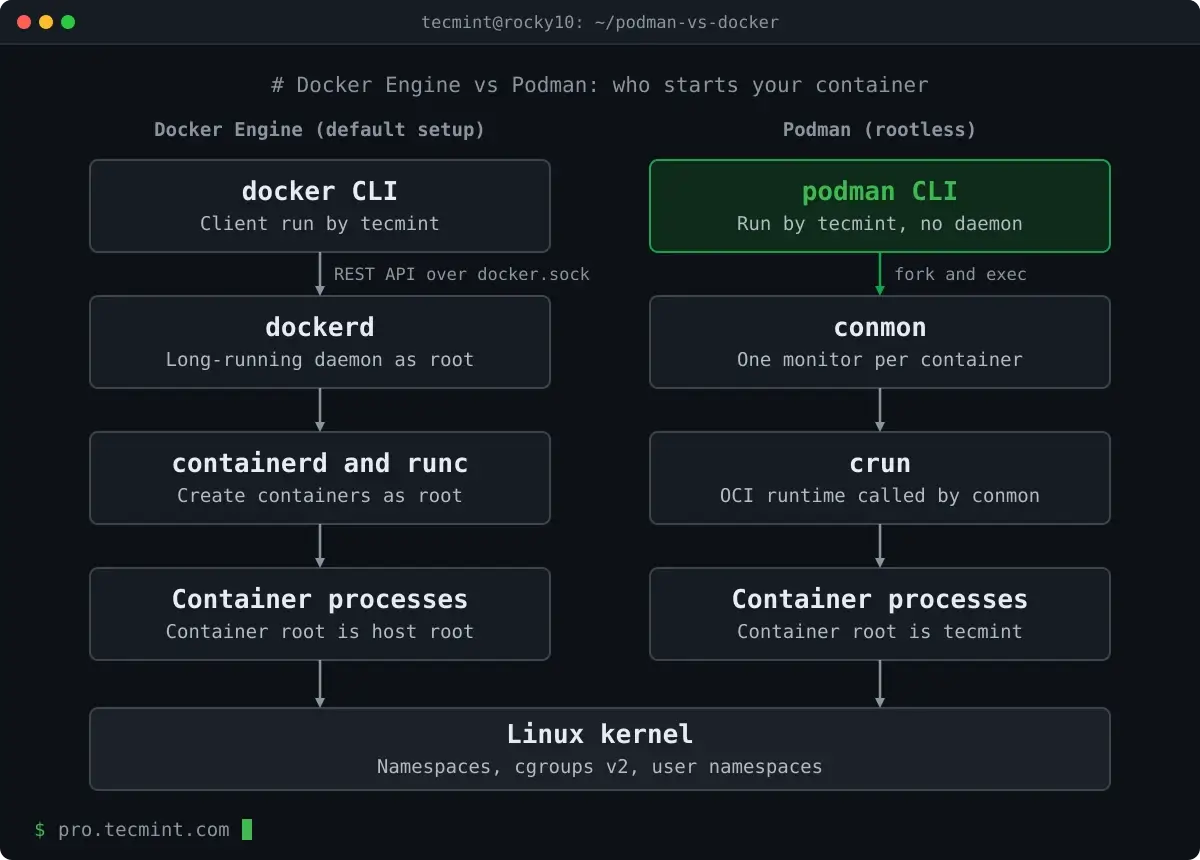Click 'Run by tecmint, no daemon' text

(880, 223)
